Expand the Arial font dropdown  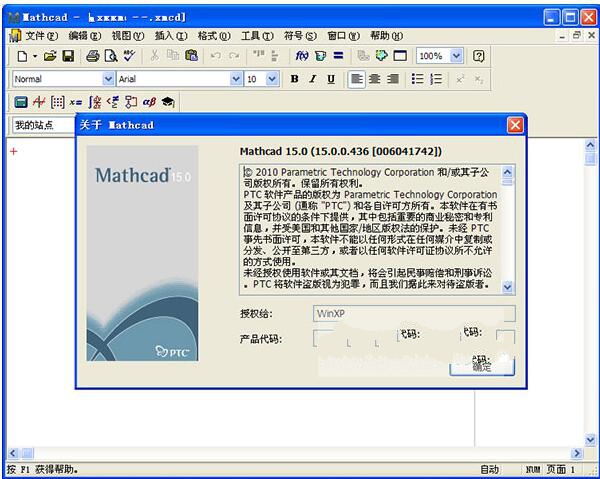coord(236,79)
